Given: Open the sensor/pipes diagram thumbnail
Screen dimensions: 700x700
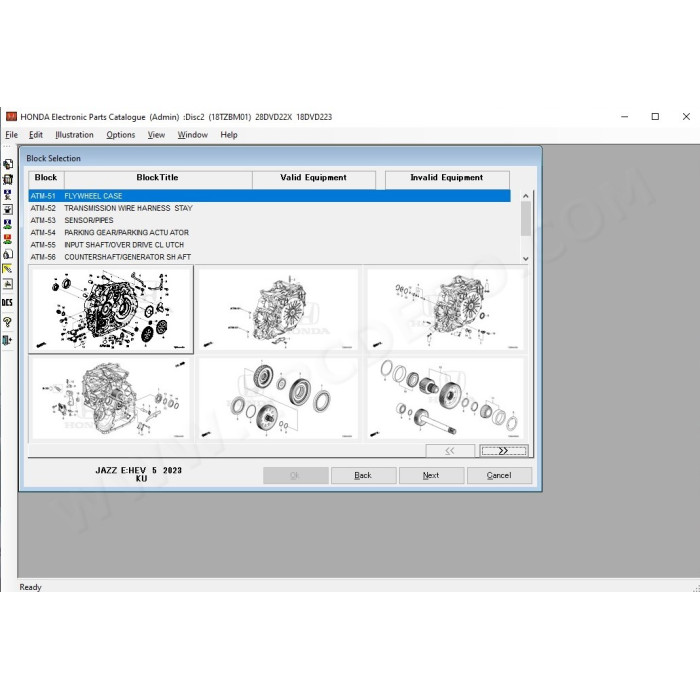Looking at the screenshot, I should 445,309.
